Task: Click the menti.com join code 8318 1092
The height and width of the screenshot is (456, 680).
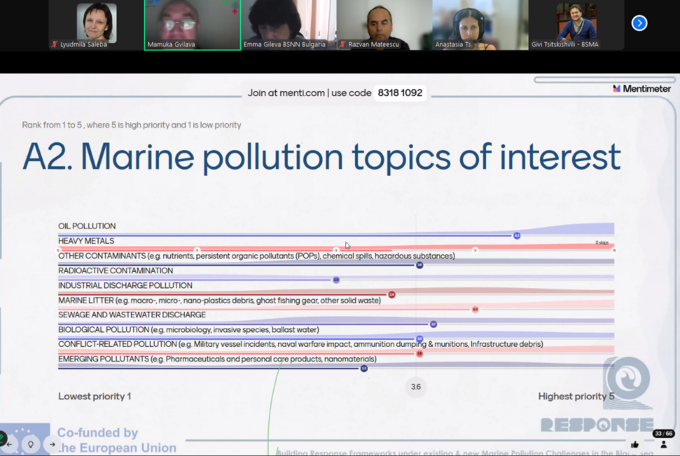Action: tap(399, 93)
